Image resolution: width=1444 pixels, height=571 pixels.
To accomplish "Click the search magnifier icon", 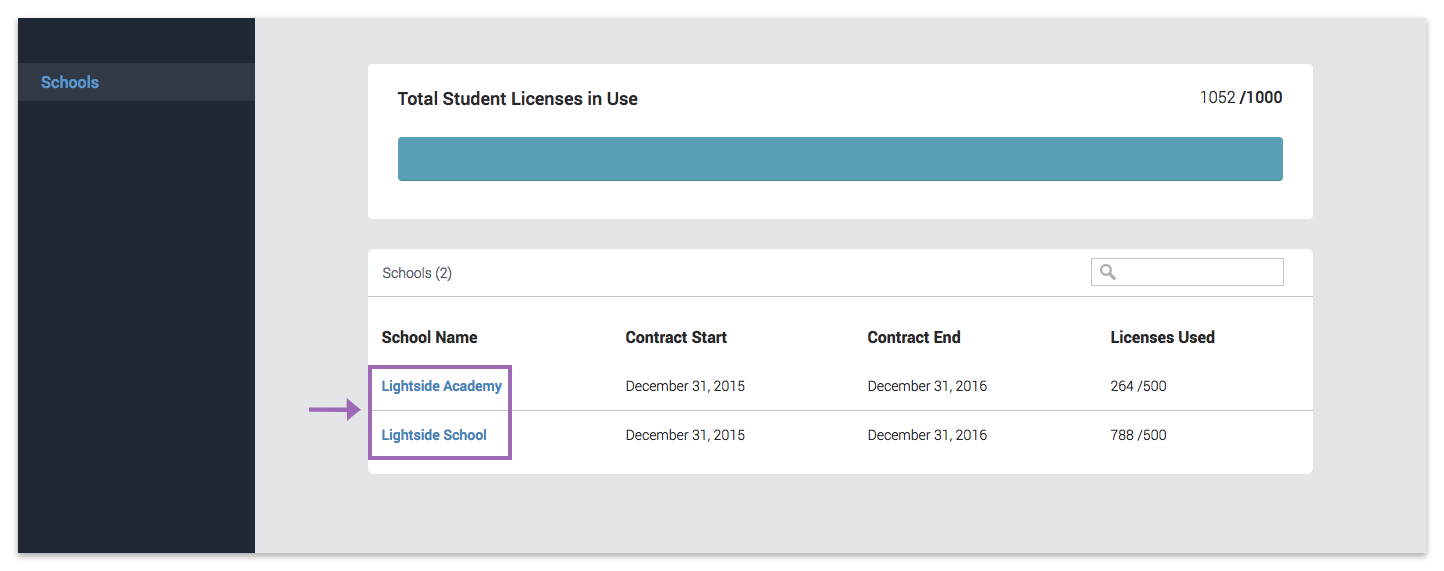I will coord(1107,272).
